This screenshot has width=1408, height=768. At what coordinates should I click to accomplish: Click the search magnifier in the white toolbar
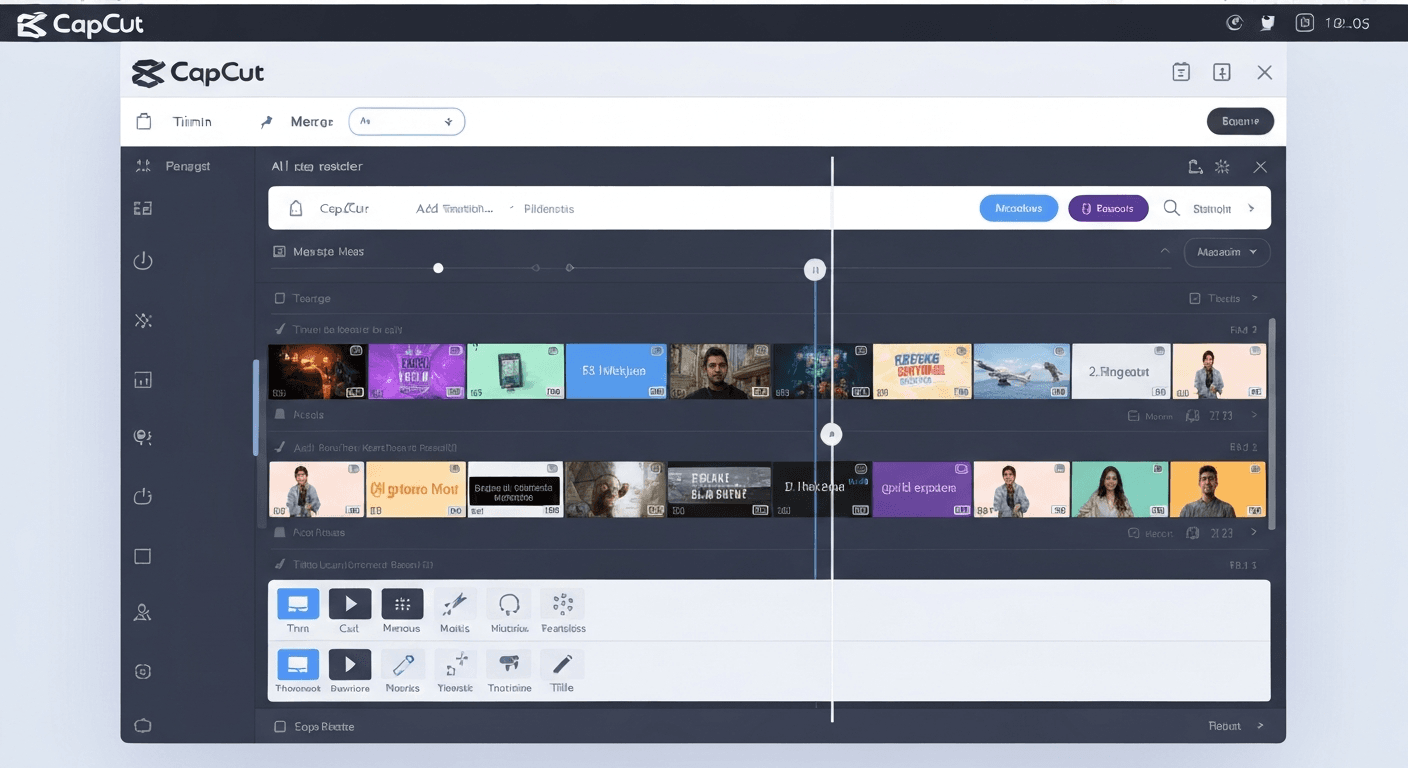pyautogui.click(x=1171, y=208)
